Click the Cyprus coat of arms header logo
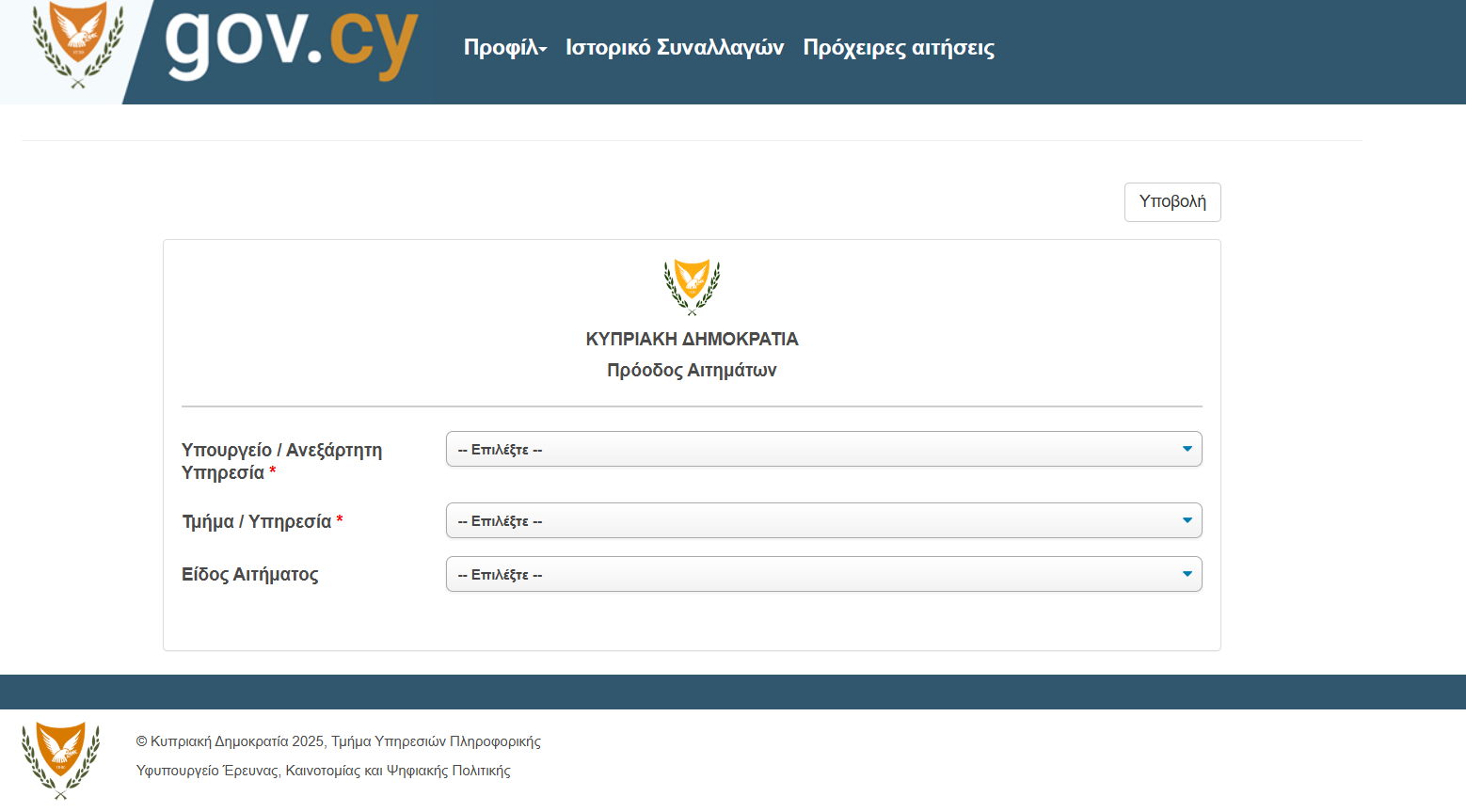The height and width of the screenshot is (812, 1466). tap(78, 44)
